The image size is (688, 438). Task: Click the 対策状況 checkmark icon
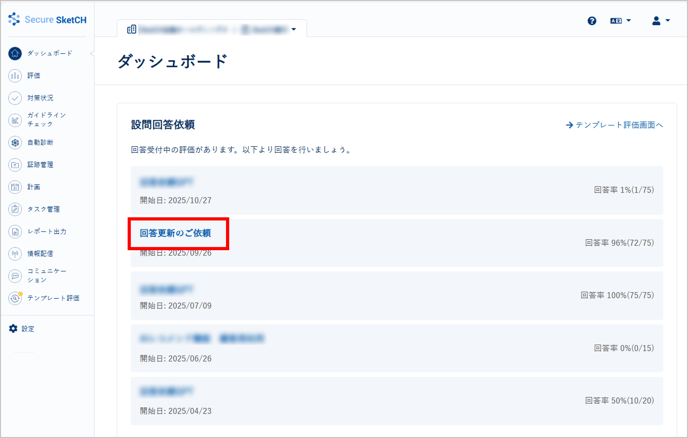[x=15, y=98]
